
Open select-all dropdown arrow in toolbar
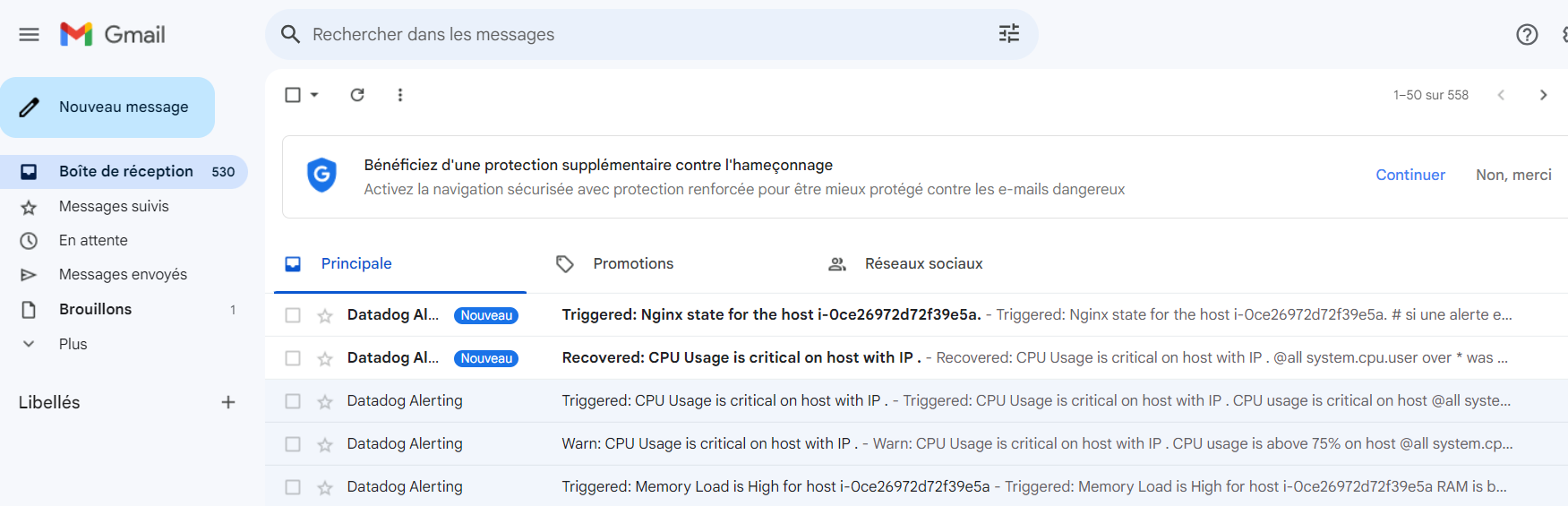tap(314, 95)
